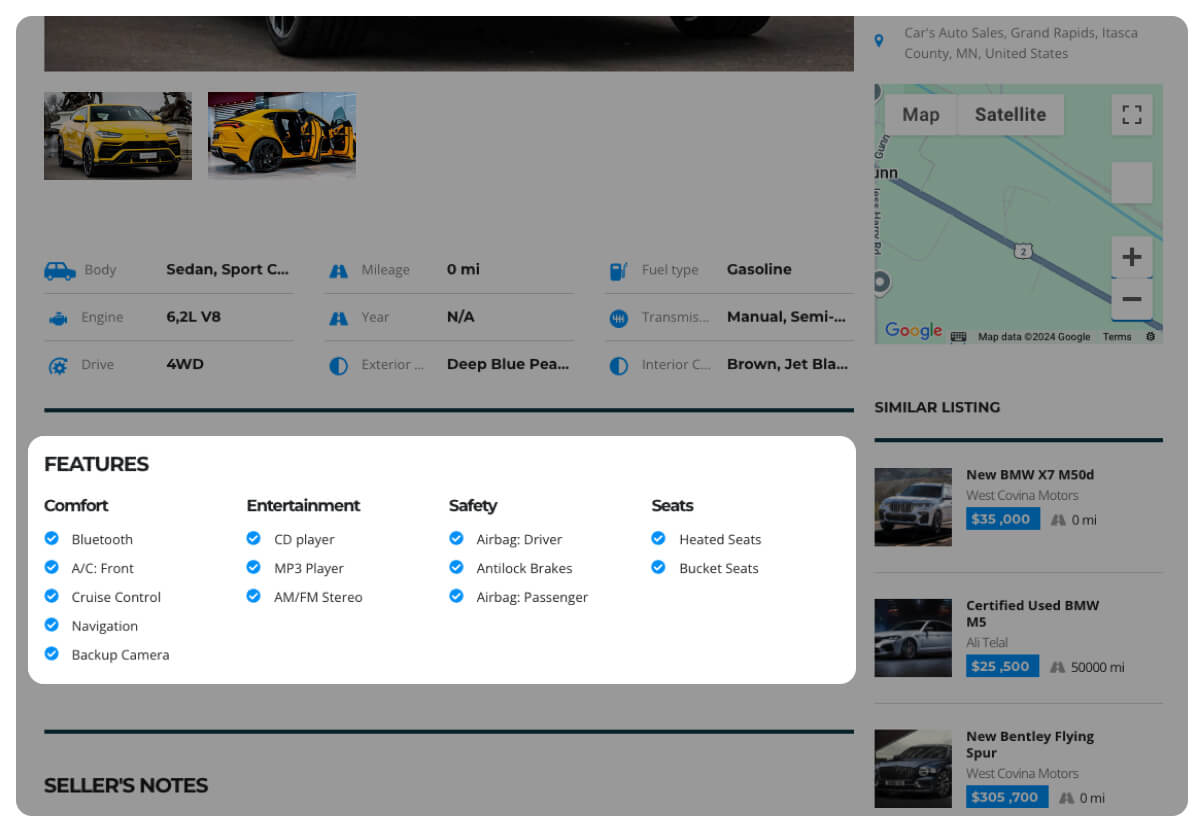Click the map Terms link
Image resolution: width=1204 pixels, height=840 pixels.
coord(1117,337)
